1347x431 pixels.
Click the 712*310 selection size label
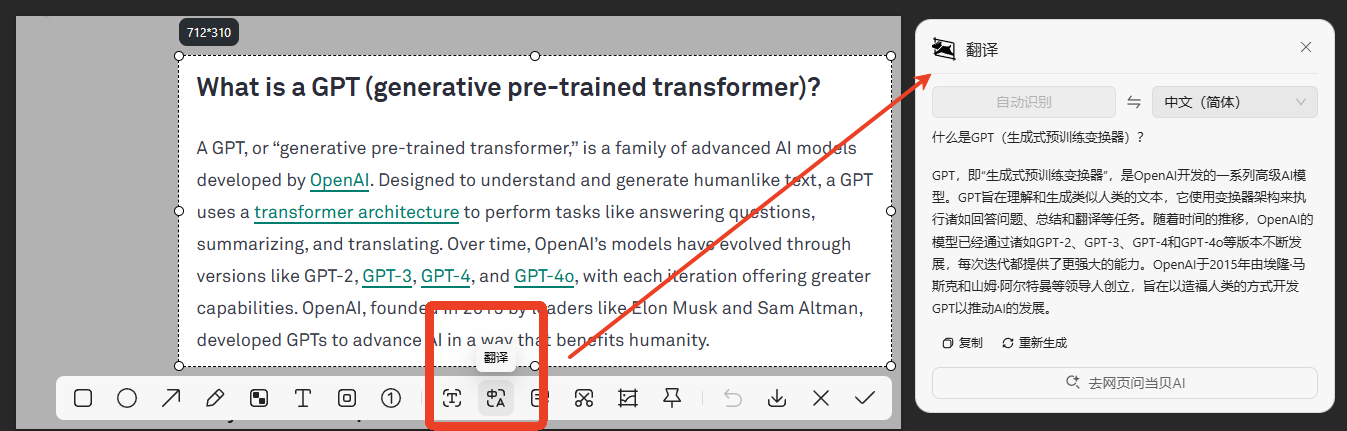tap(209, 32)
